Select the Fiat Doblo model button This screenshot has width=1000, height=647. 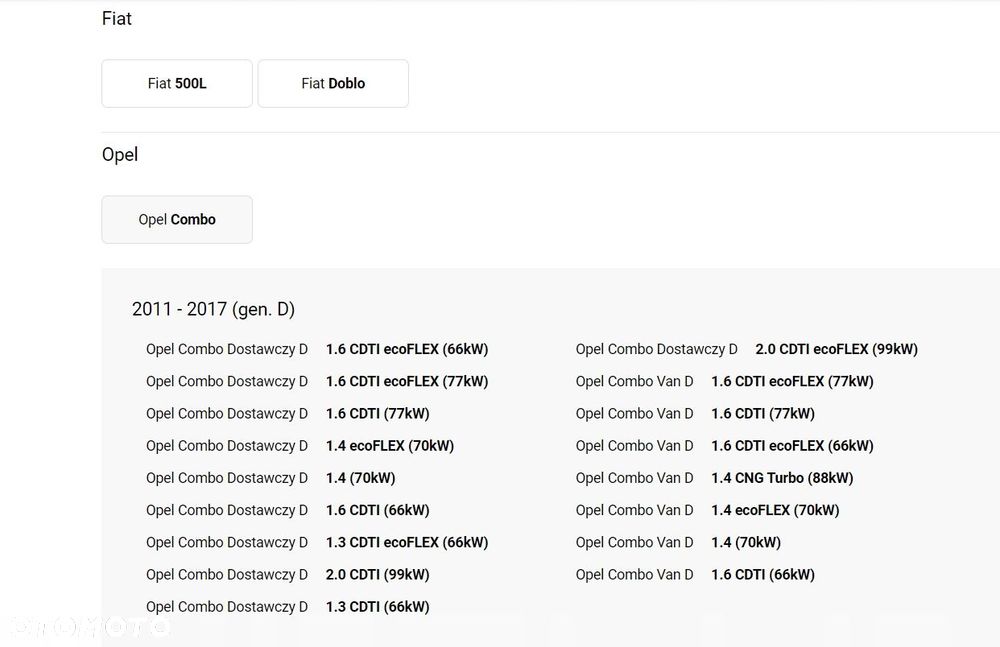333,84
